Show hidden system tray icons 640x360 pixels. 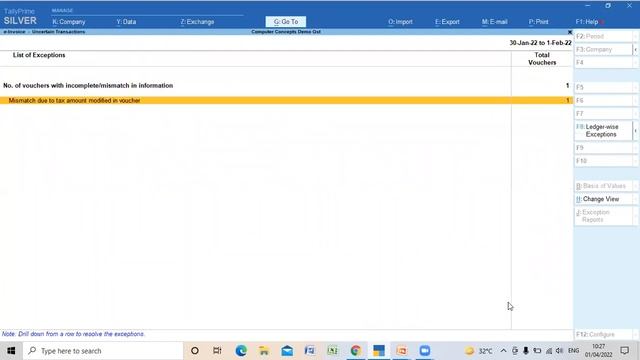503,351
